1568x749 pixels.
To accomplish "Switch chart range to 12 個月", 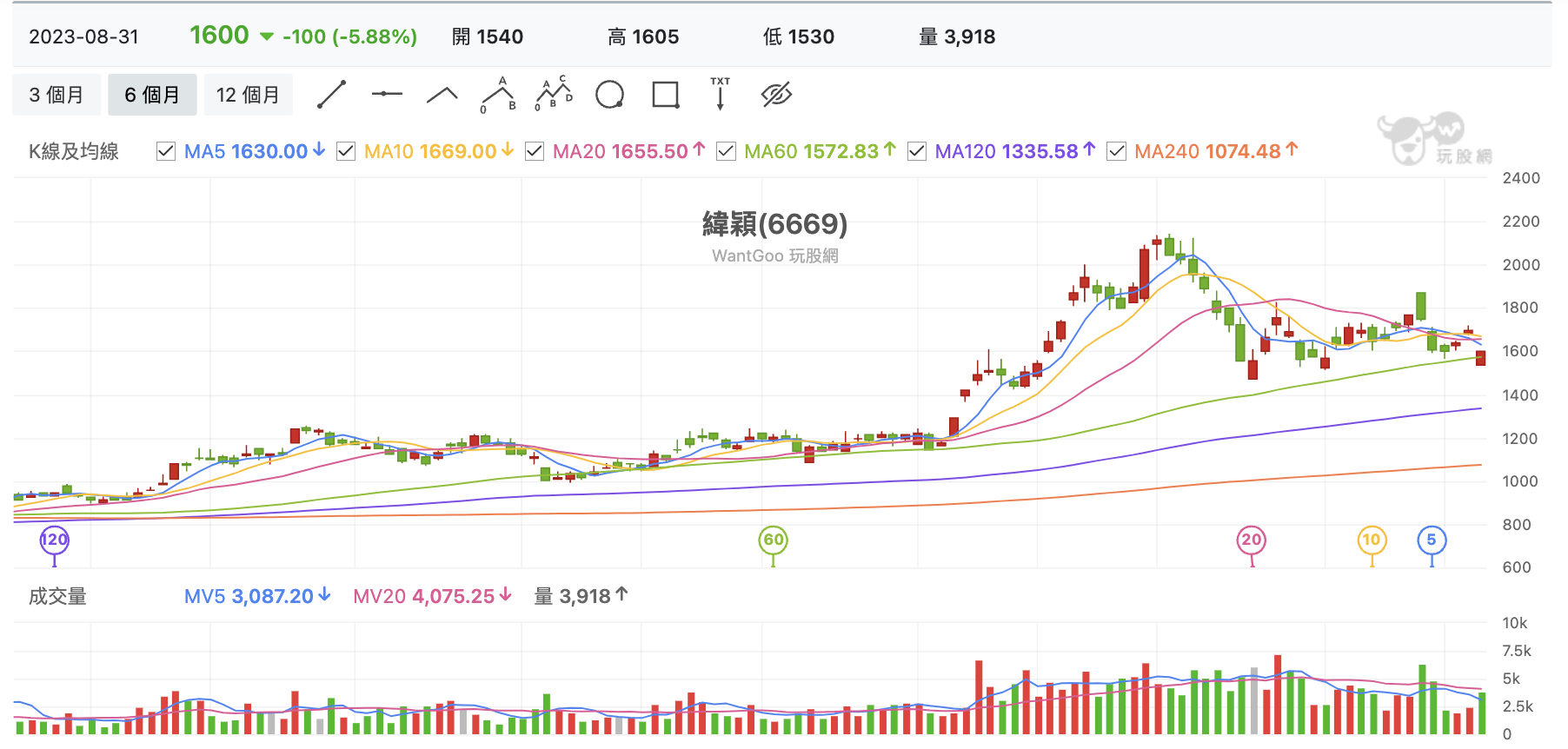I will (x=249, y=95).
